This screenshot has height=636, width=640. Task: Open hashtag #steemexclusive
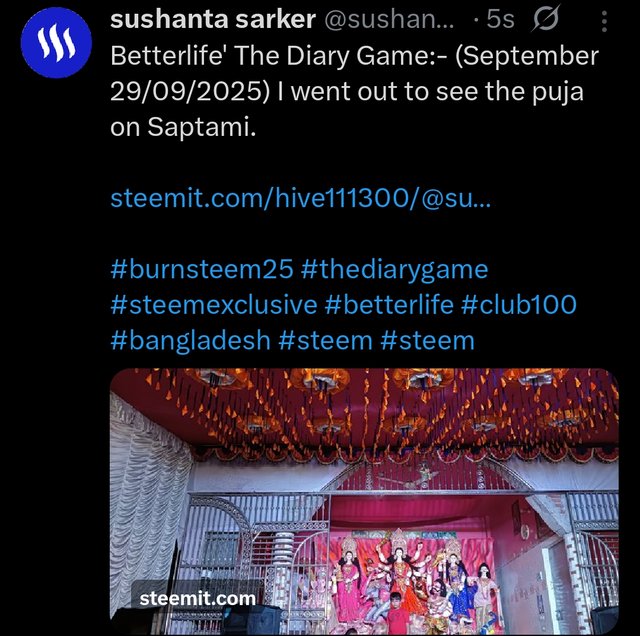[213, 305]
